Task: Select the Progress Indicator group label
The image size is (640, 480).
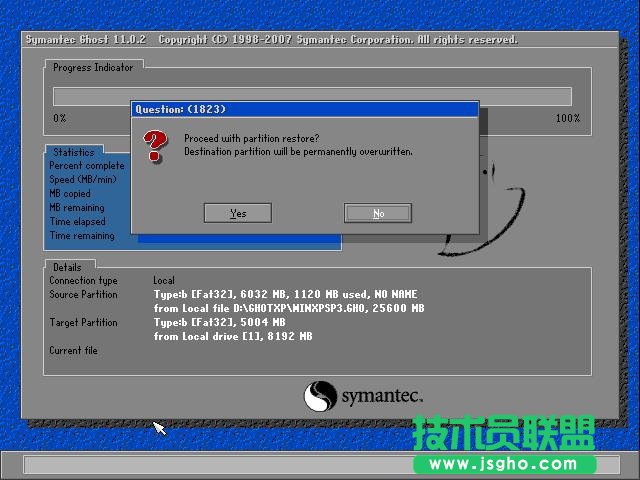Action: (x=92, y=67)
